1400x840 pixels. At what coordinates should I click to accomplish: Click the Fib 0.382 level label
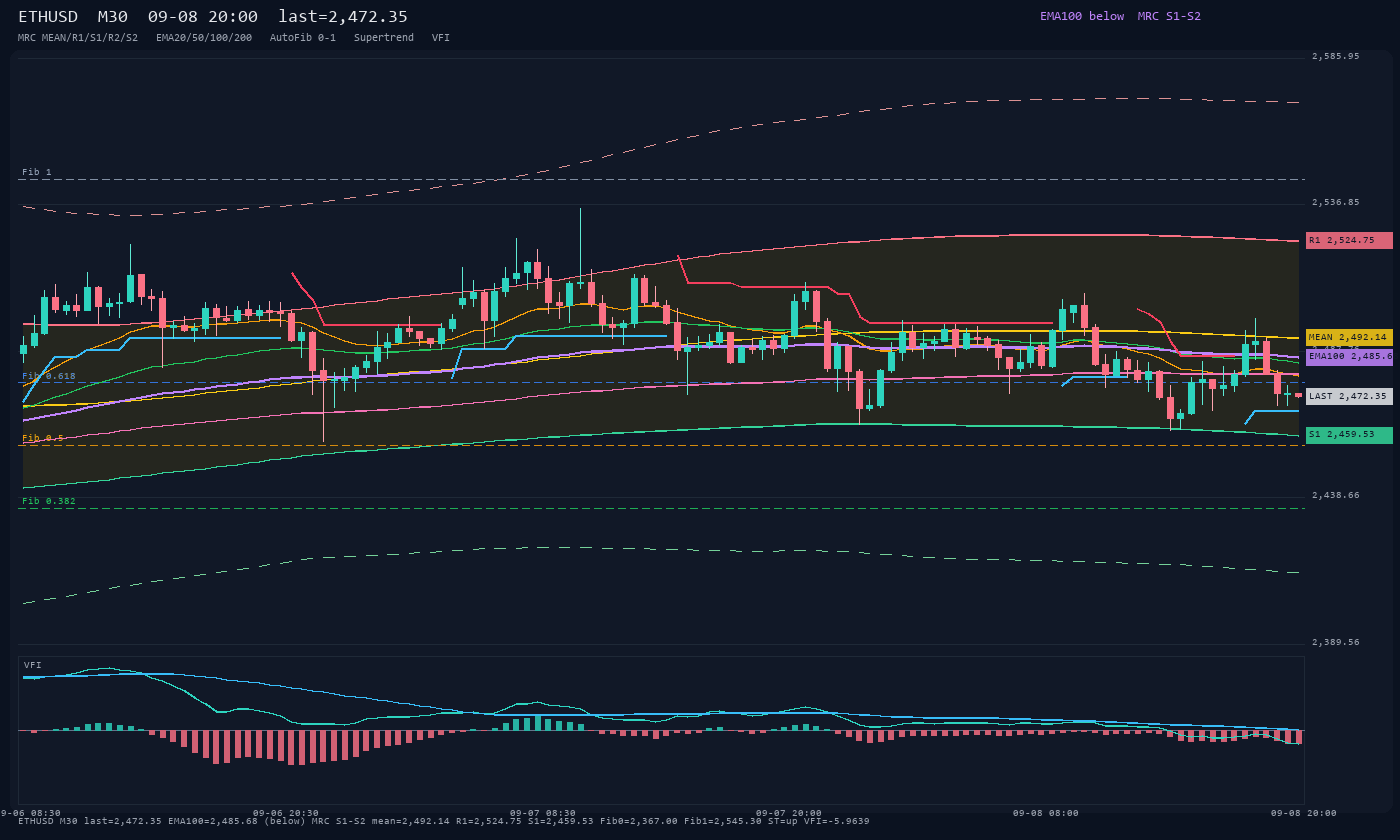click(49, 501)
